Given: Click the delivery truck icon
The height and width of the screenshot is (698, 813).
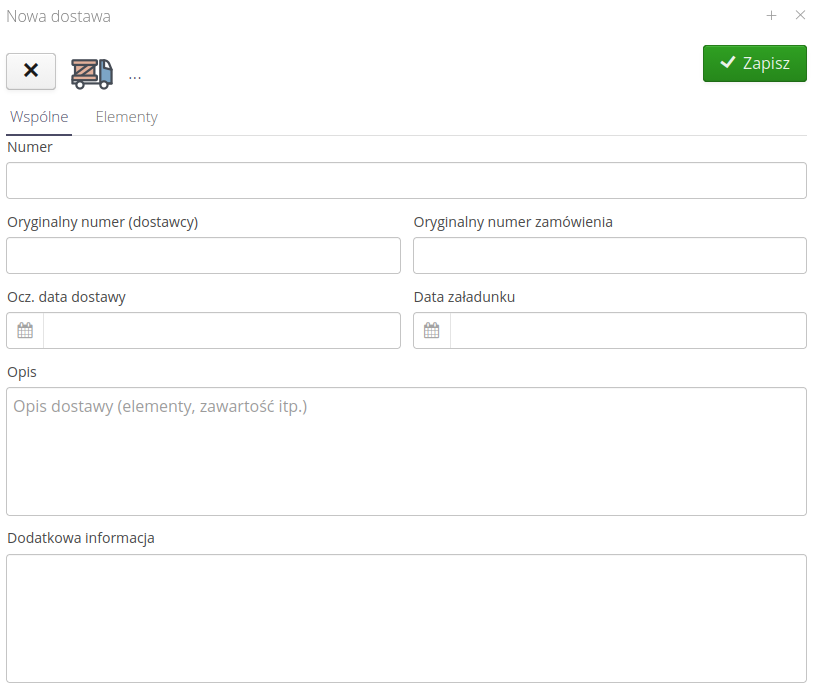Looking at the screenshot, I should click(x=91, y=73).
